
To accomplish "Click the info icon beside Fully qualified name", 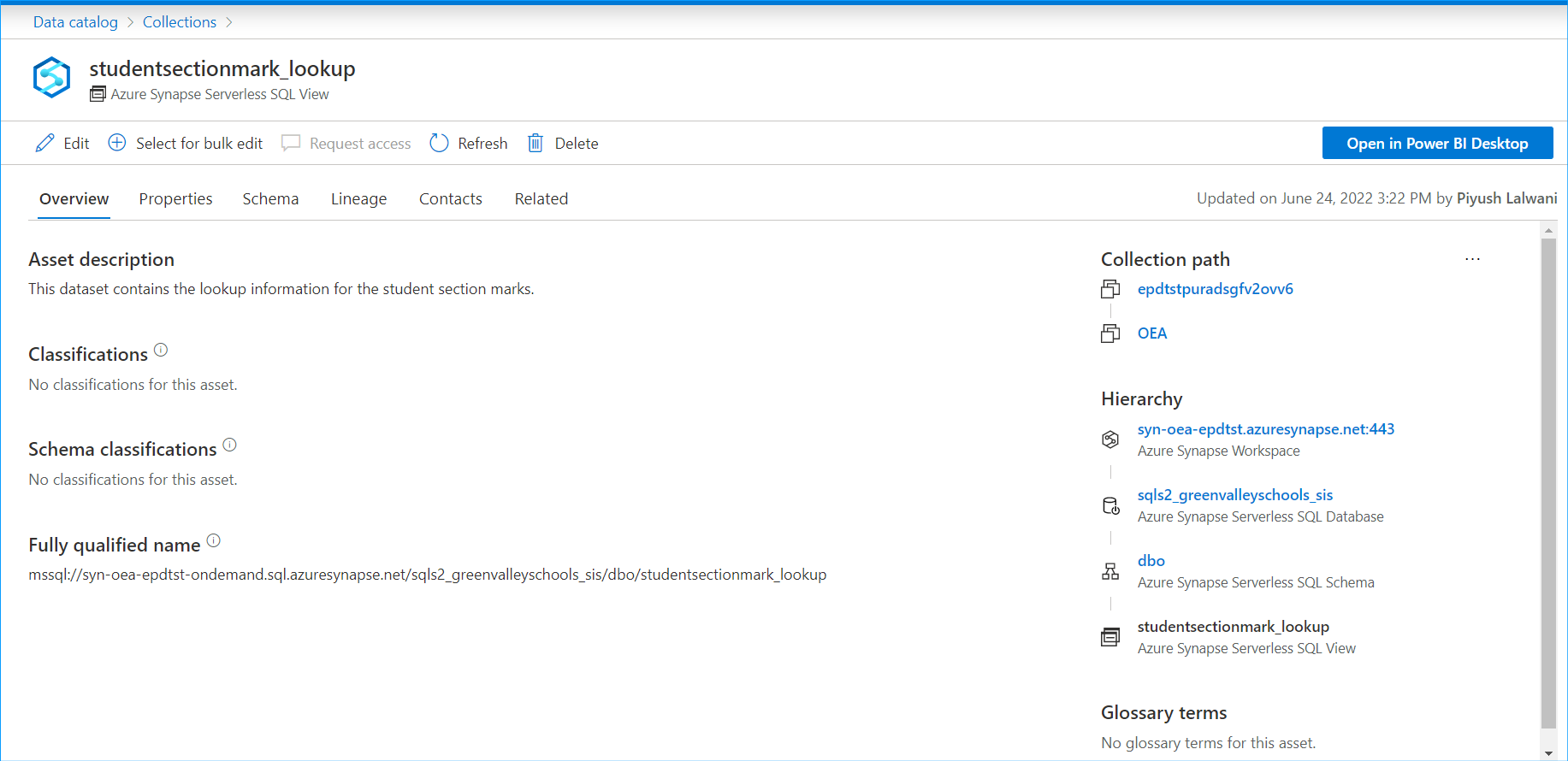I will click(214, 540).
